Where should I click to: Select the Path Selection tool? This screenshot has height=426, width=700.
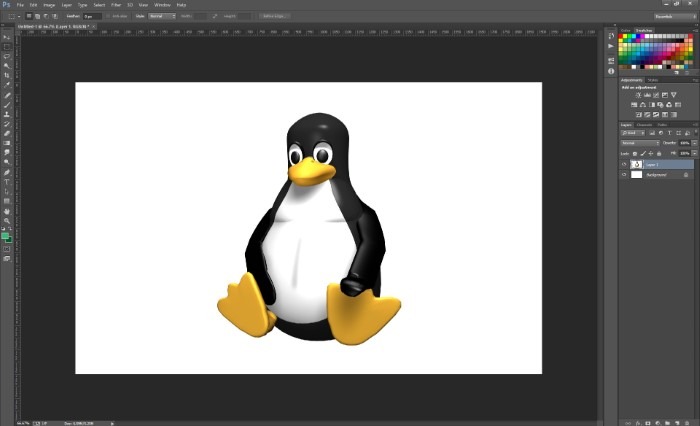tap(6, 192)
